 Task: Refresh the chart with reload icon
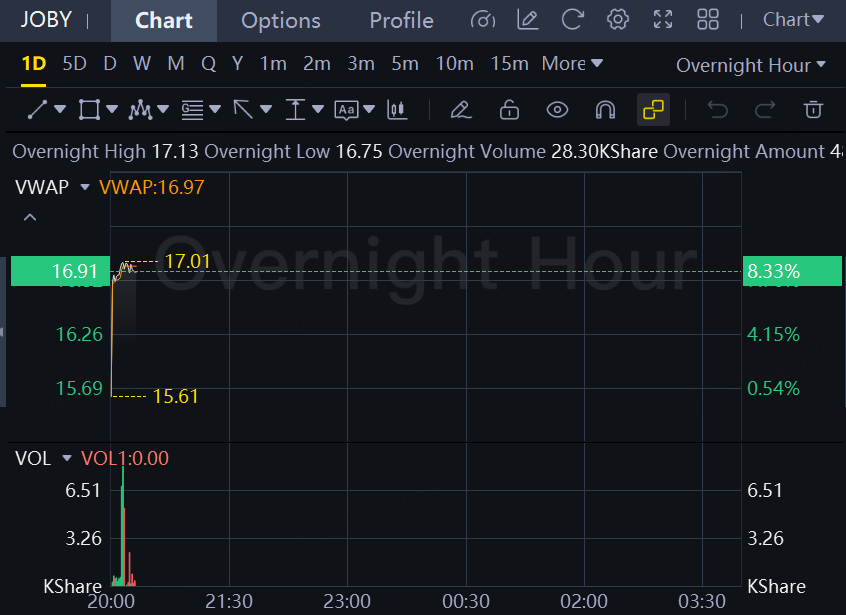(572, 20)
